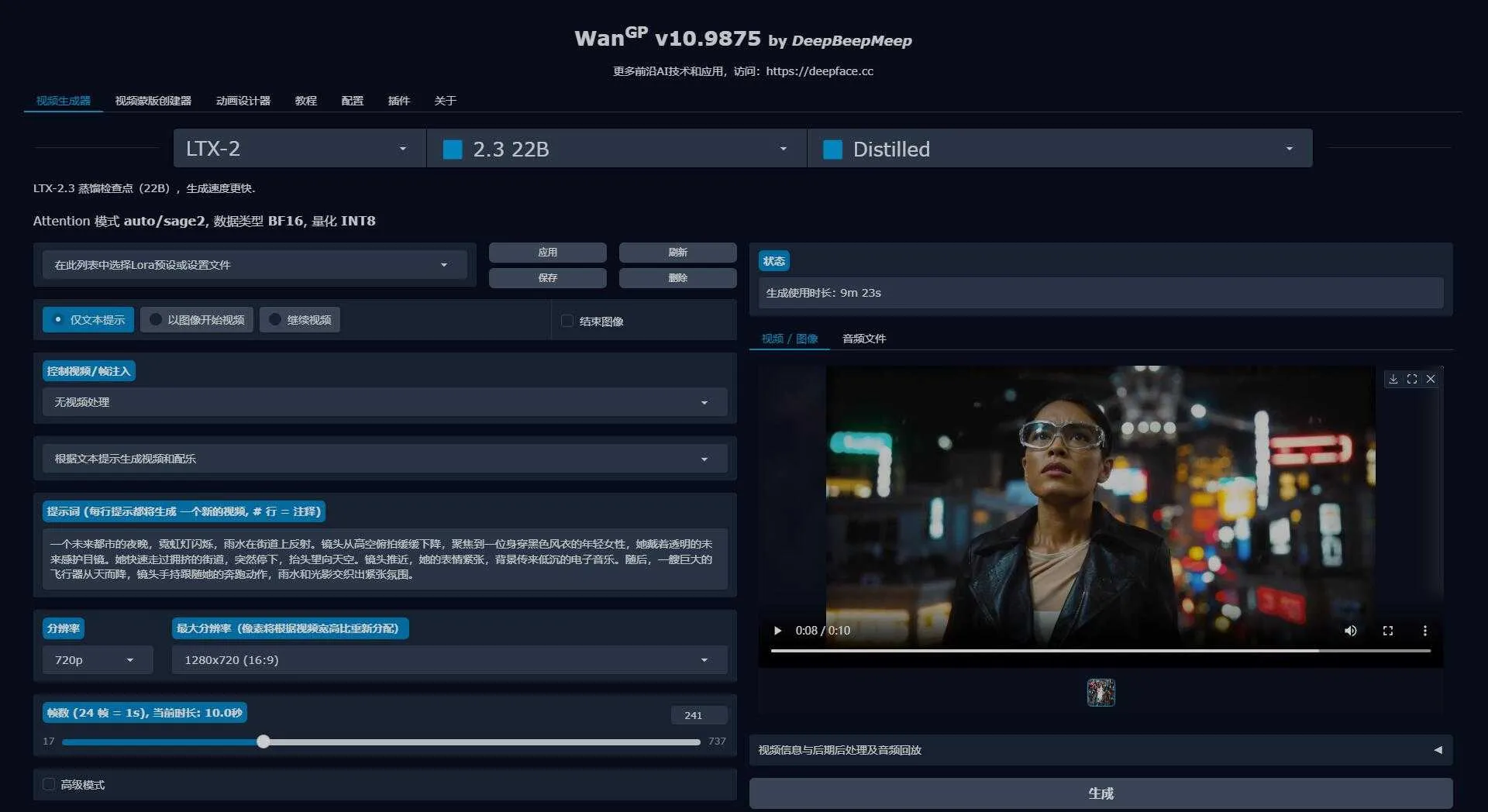Switch to the 音频文件 tab

coord(863,339)
